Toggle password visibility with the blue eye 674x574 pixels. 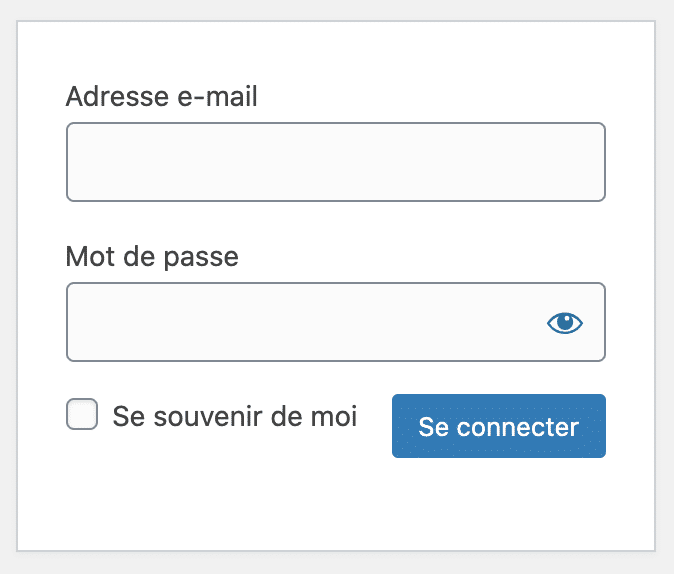click(565, 323)
